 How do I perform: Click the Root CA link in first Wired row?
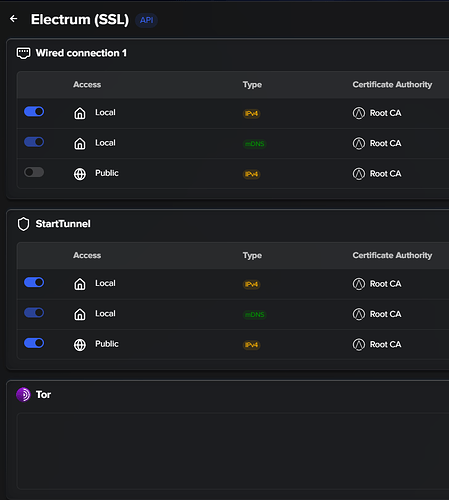(386, 113)
